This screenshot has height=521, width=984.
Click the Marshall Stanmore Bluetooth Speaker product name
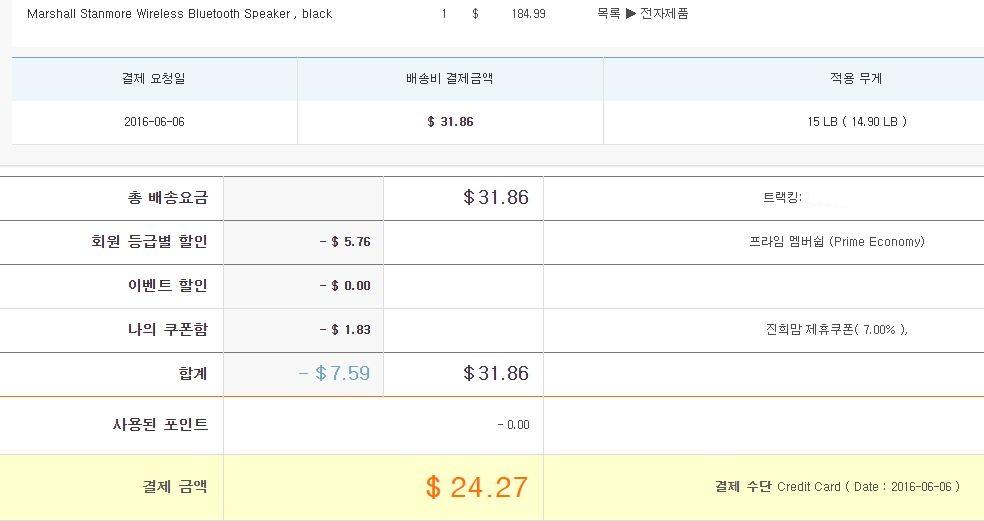tap(179, 14)
